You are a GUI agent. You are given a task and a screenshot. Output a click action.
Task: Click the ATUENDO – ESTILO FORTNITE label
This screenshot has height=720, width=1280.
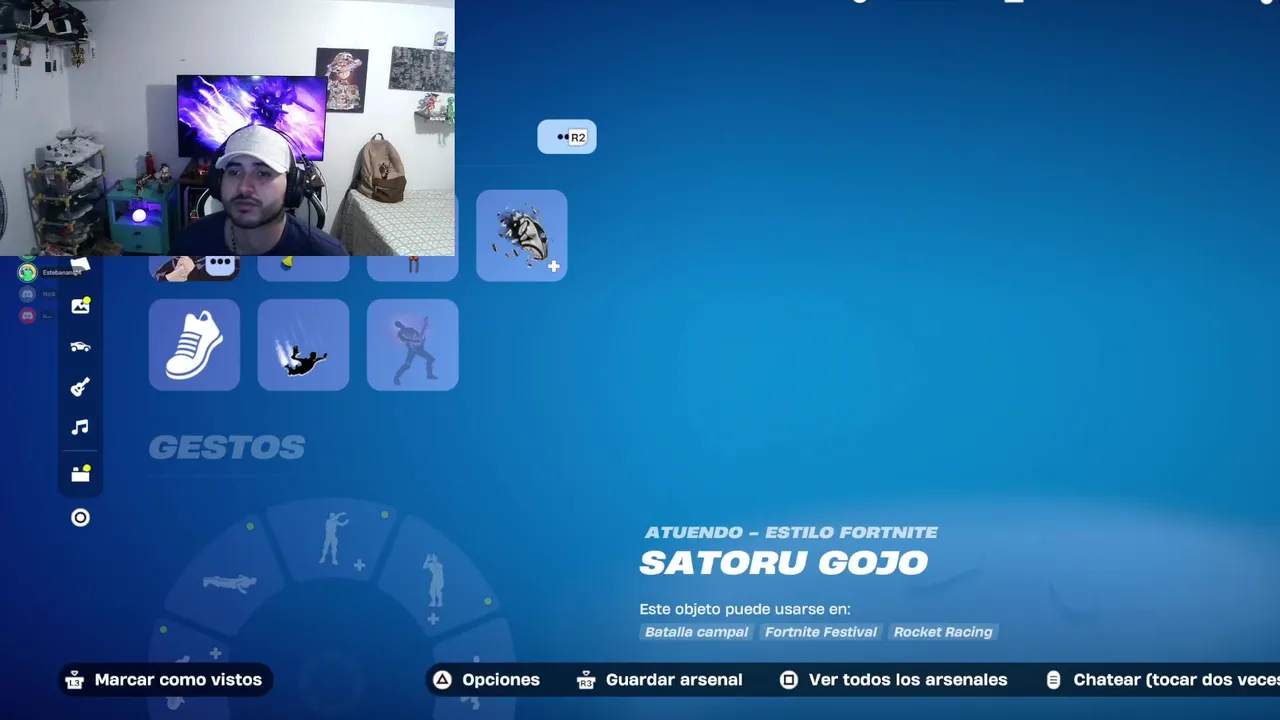pyautogui.click(x=791, y=532)
